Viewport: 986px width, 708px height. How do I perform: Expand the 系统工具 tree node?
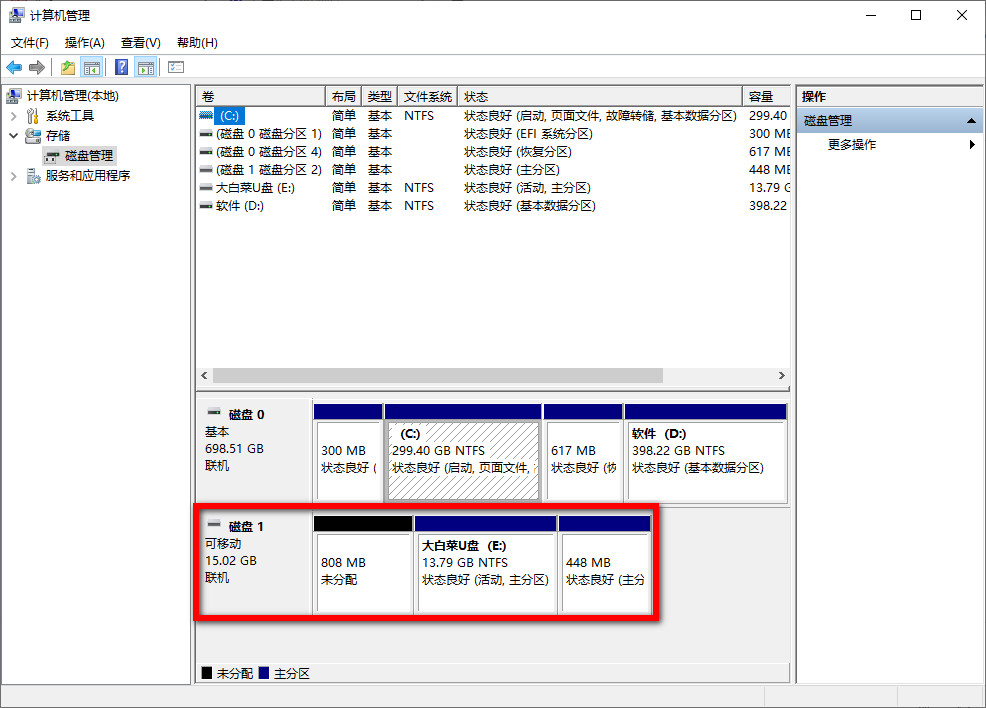coord(14,116)
